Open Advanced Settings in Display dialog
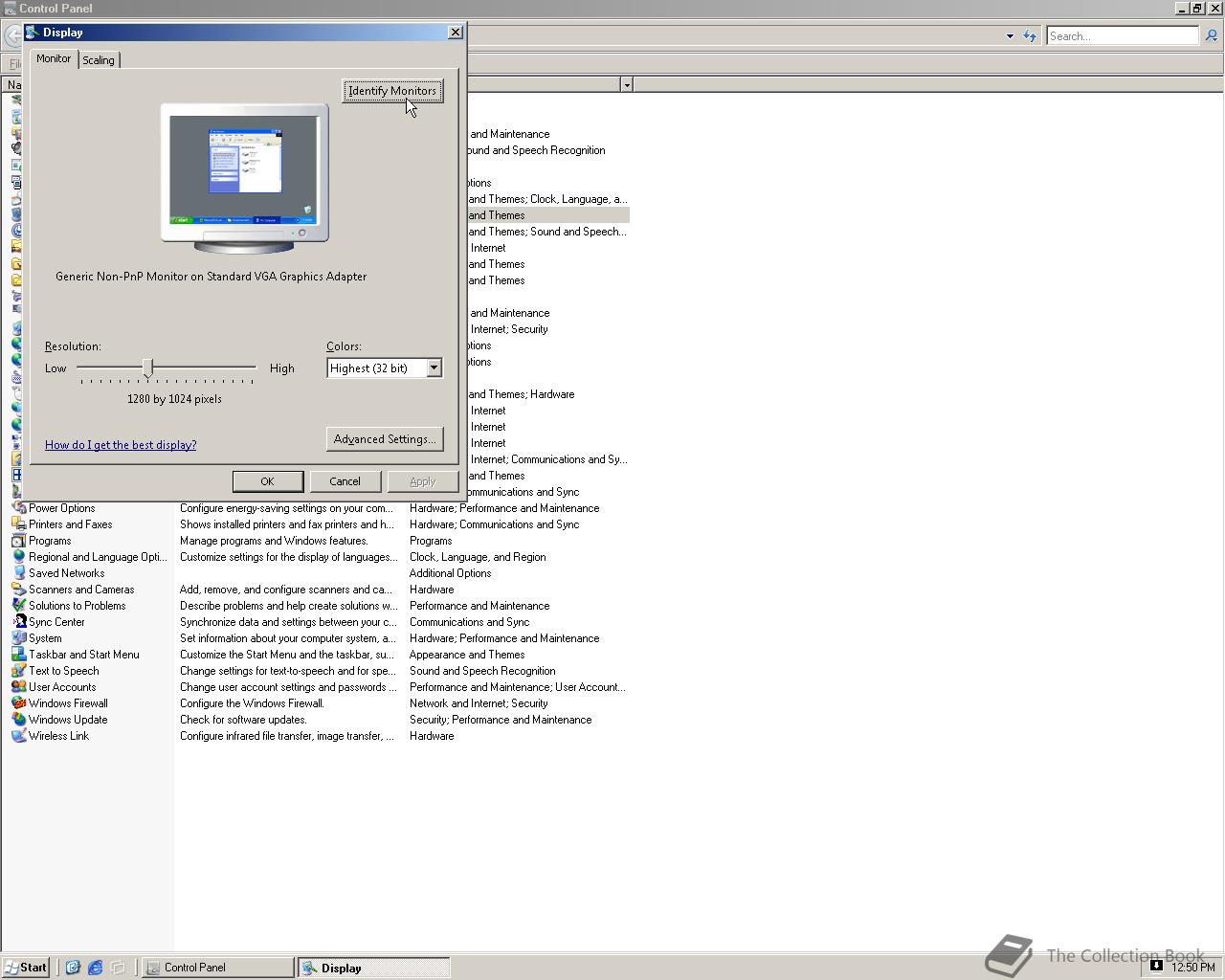This screenshot has width=1225, height=980. coord(385,439)
